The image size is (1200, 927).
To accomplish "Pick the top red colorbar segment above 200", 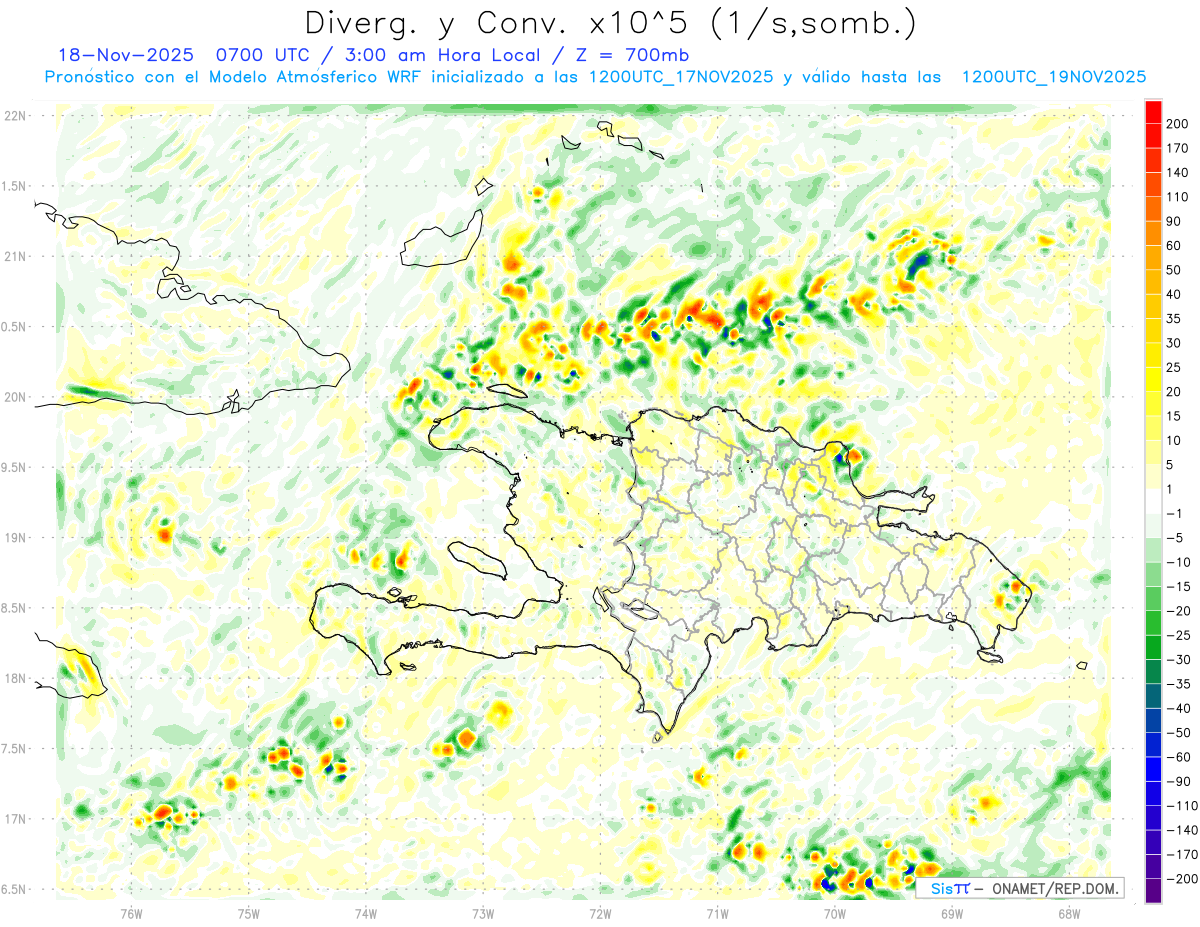I will pyautogui.click(x=1153, y=113).
